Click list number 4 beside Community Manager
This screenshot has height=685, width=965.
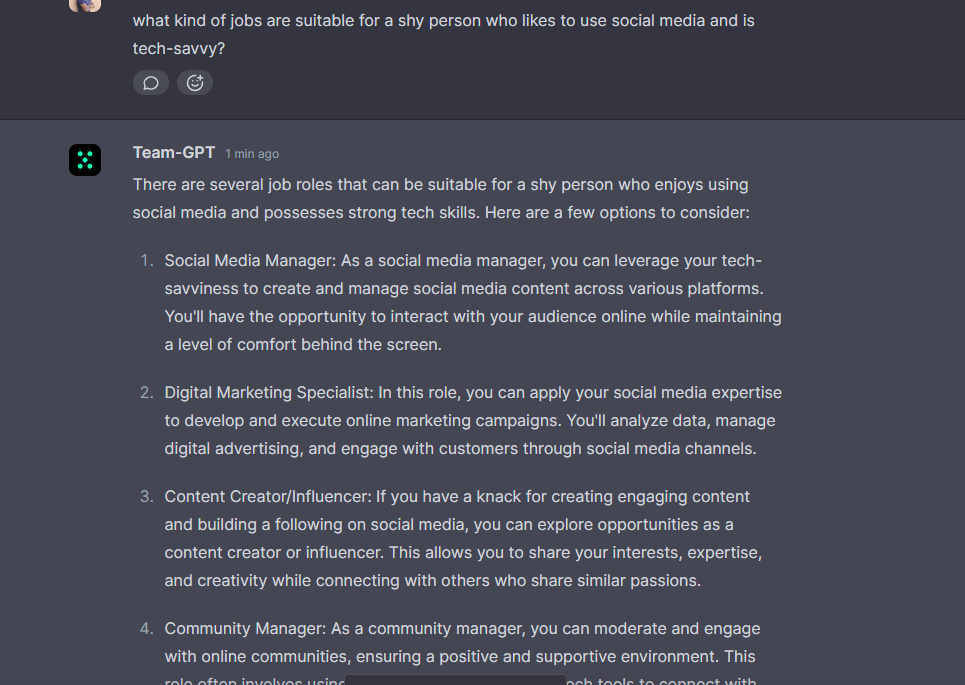[x=146, y=628]
